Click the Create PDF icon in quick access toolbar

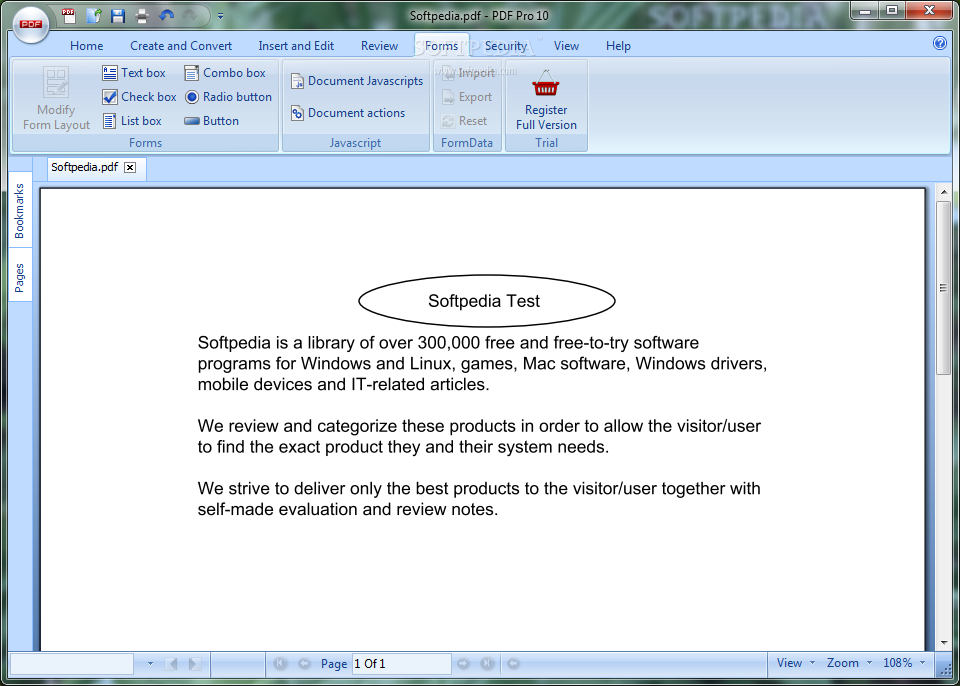pos(69,15)
